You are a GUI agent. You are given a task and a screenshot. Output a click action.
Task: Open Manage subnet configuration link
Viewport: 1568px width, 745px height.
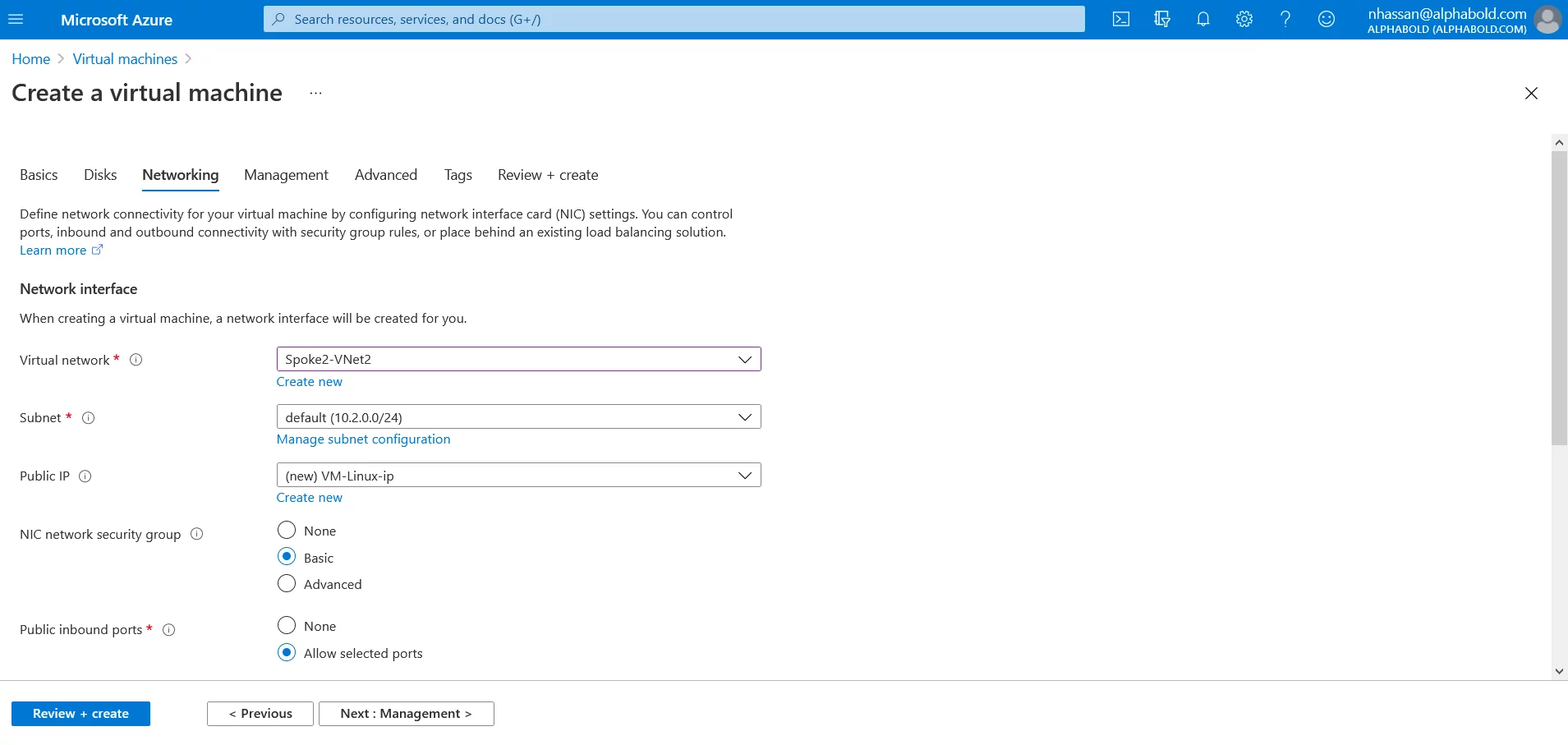(363, 439)
